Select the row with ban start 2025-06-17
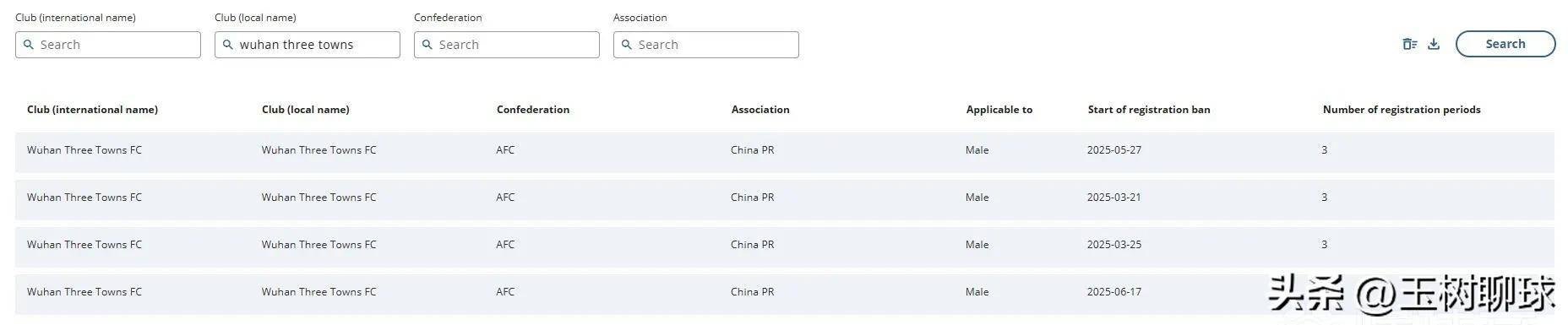The width and height of the screenshot is (1568, 325). [x=784, y=294]
